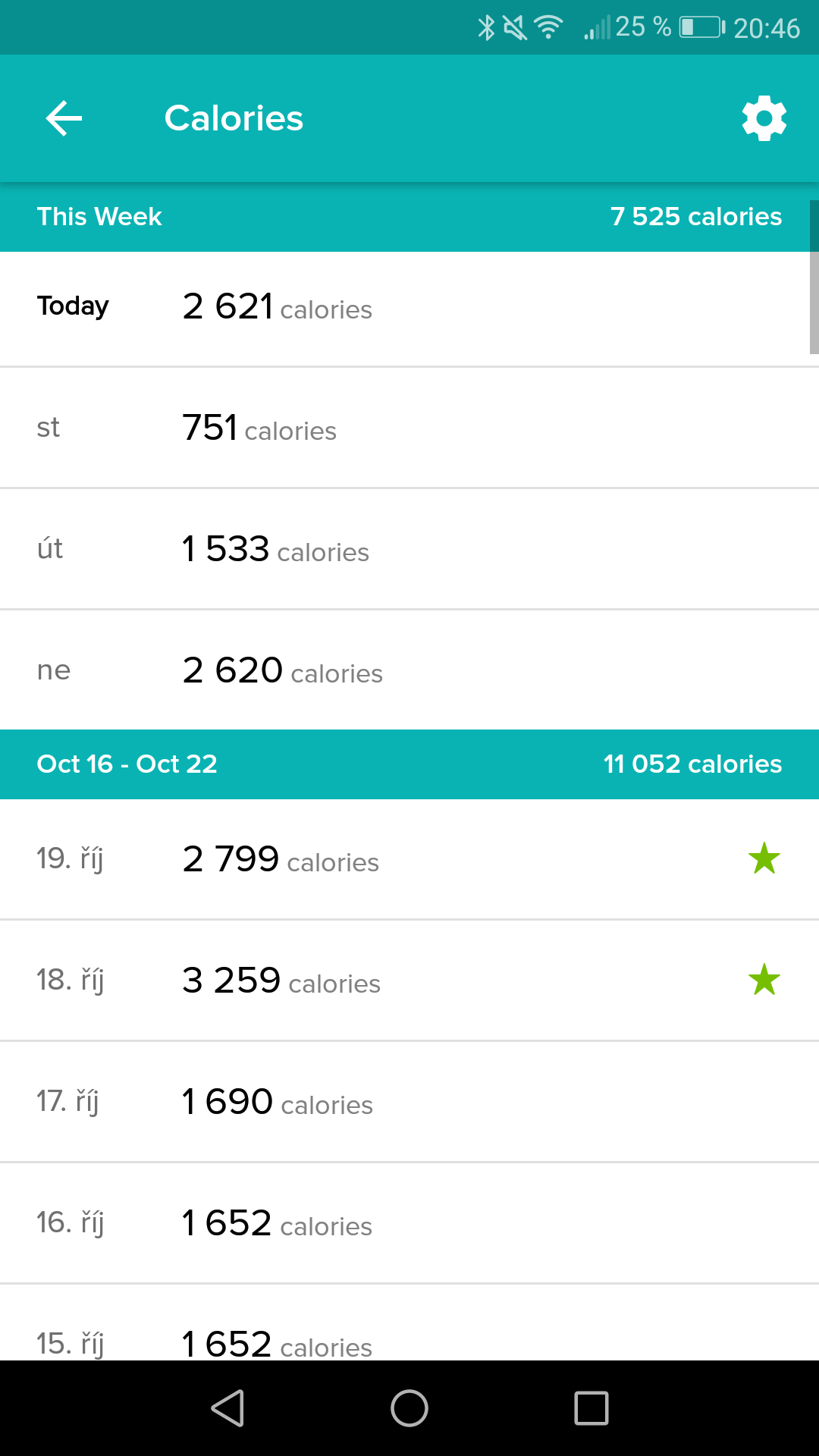Tap the Bluetooth icon in status bar

tap(486, 27)
